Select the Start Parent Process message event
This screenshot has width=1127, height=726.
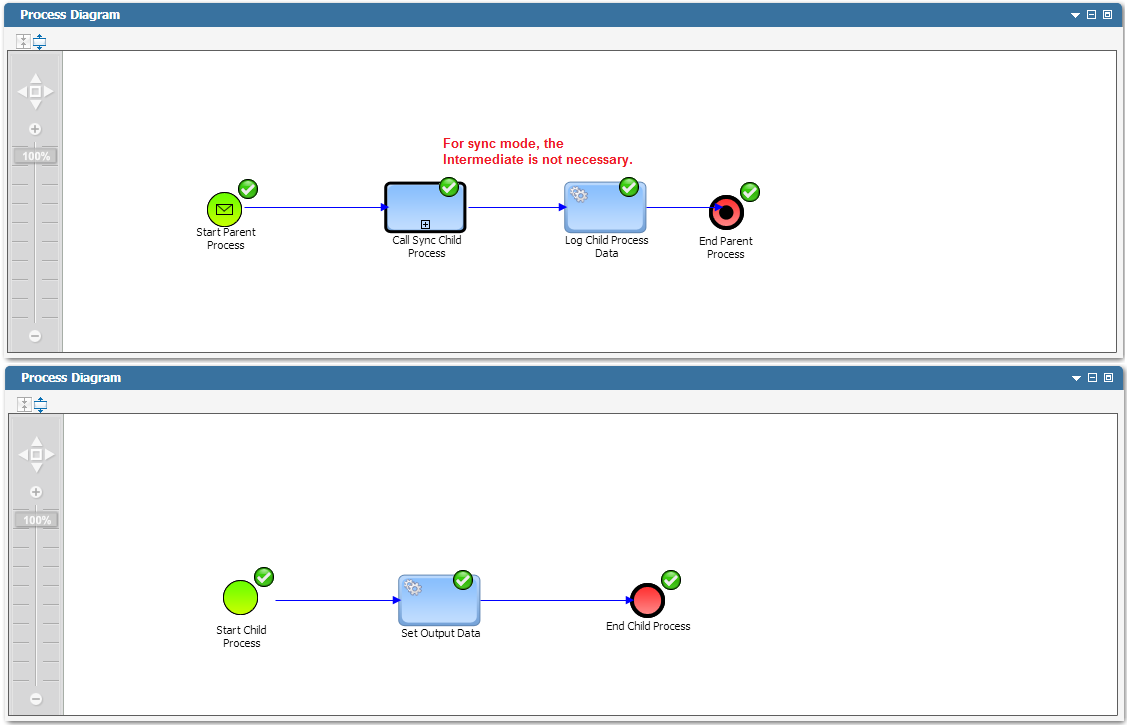tap(224, 210)
